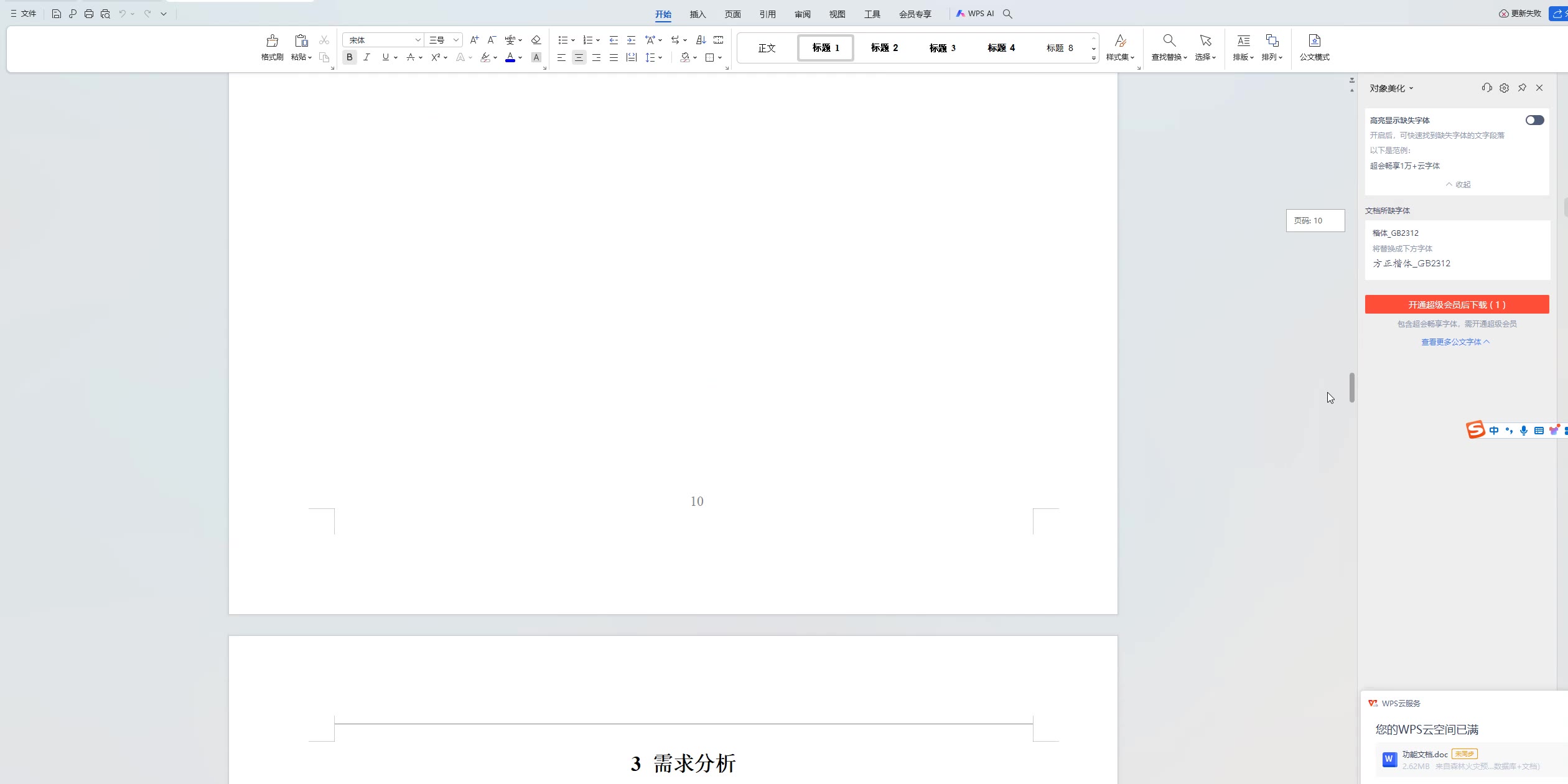
Task: Toggle italic formatting button
Action: click(x=366, y=57)
